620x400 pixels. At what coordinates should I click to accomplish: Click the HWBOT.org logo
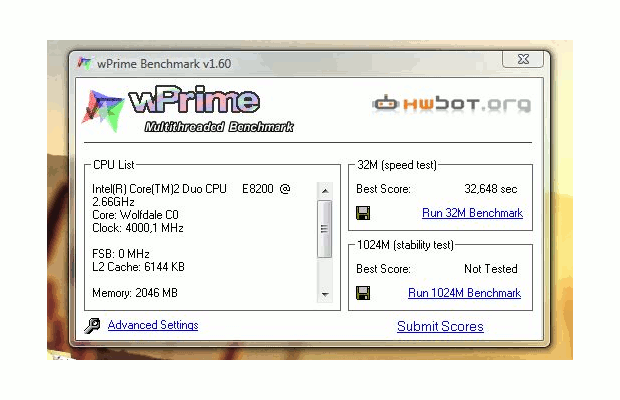point(451,104)
